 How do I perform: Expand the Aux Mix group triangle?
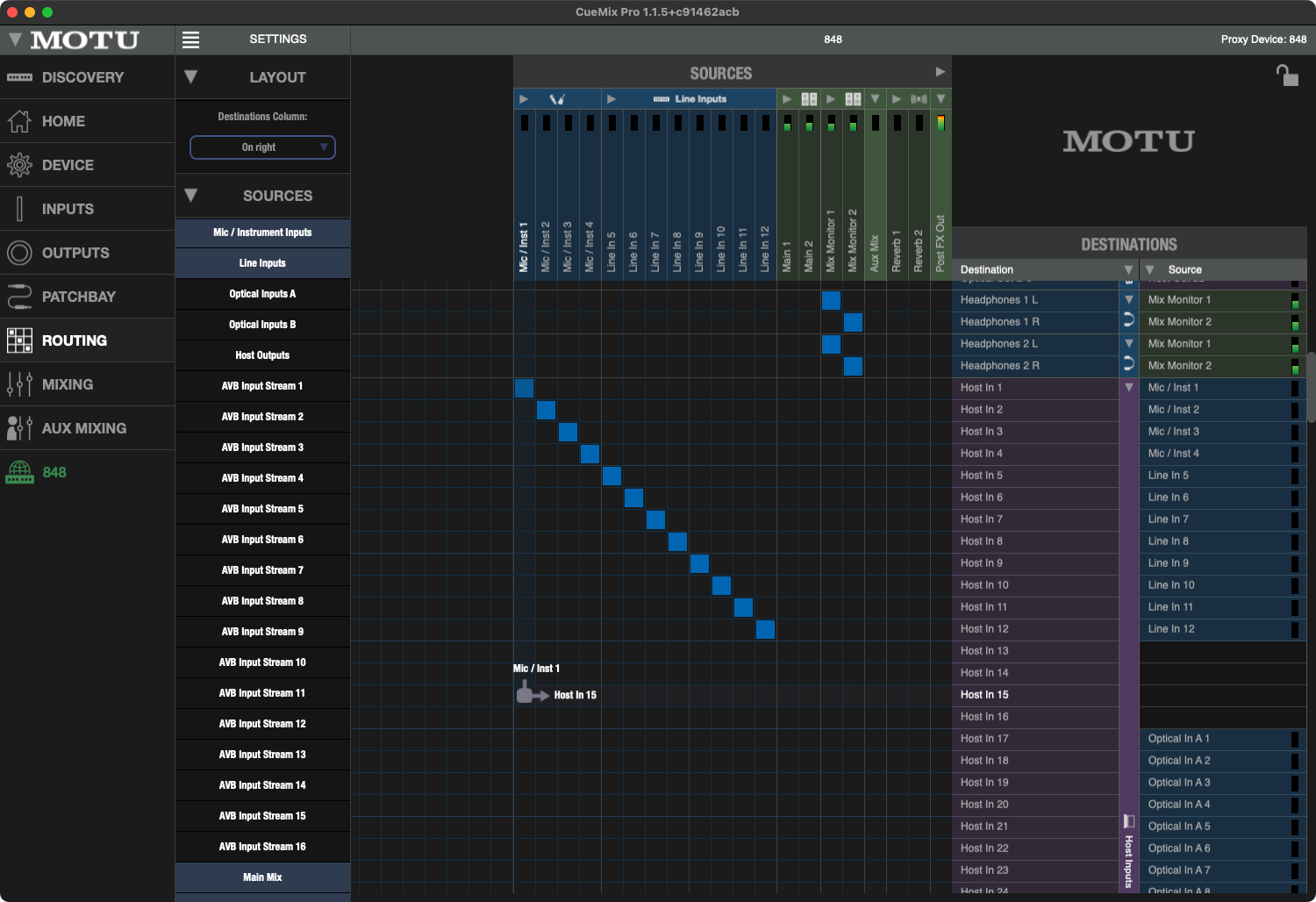pyautogui.click(x=875, y=99)
